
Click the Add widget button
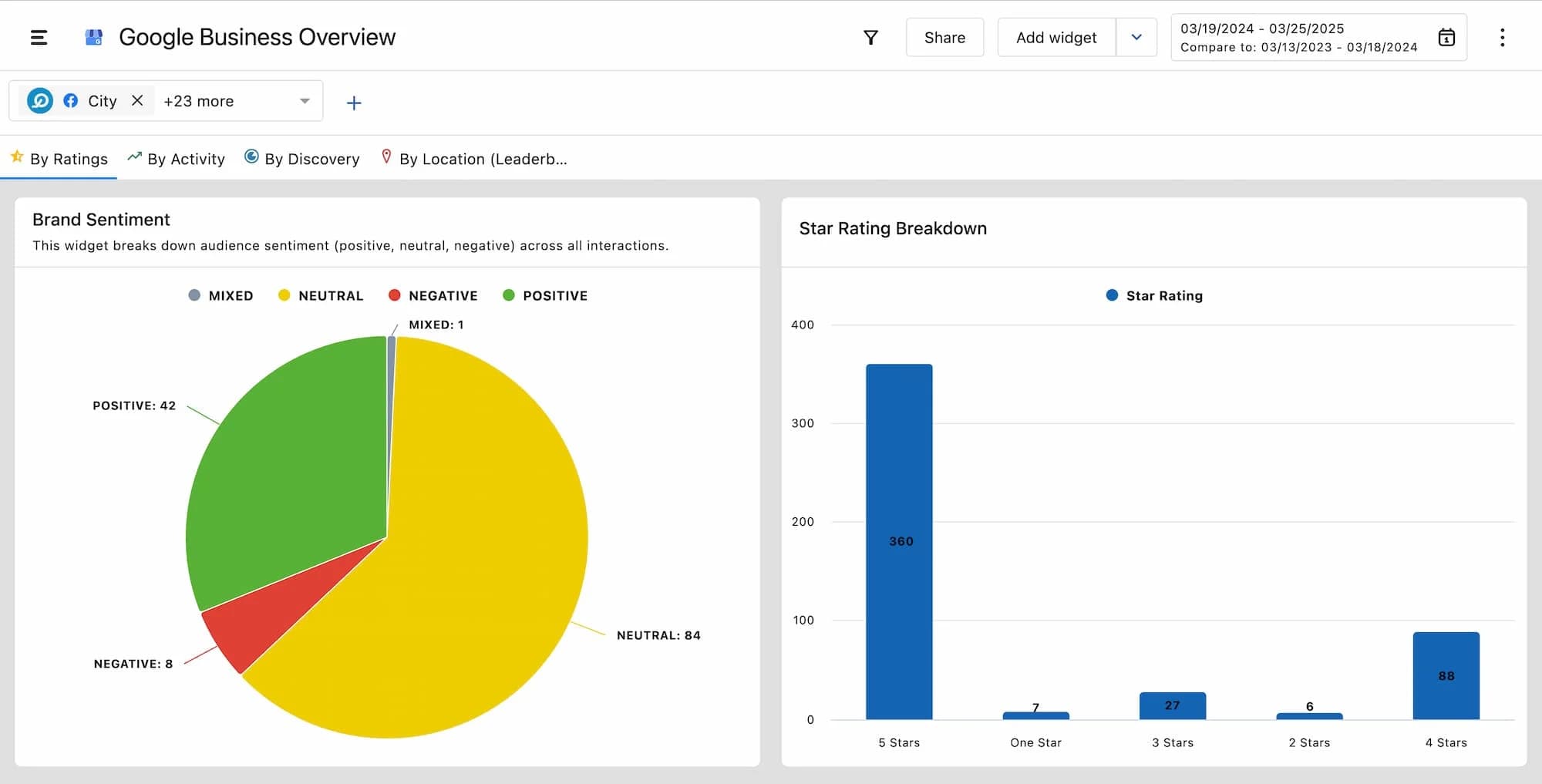click(x=1055, y=36)
